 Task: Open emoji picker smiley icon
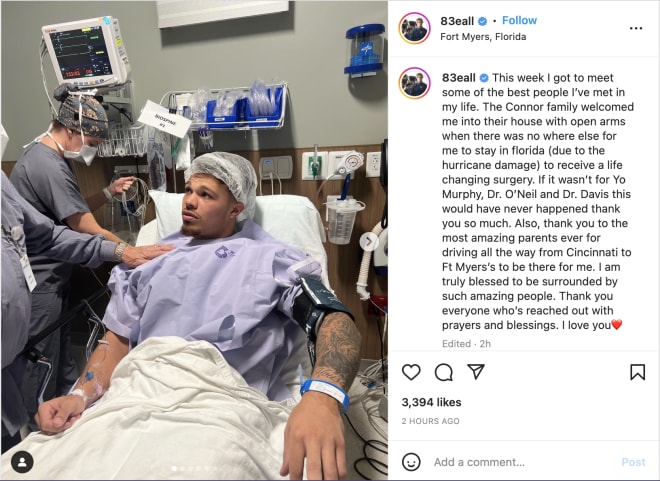pyautogui.click(x=411, y=462)
